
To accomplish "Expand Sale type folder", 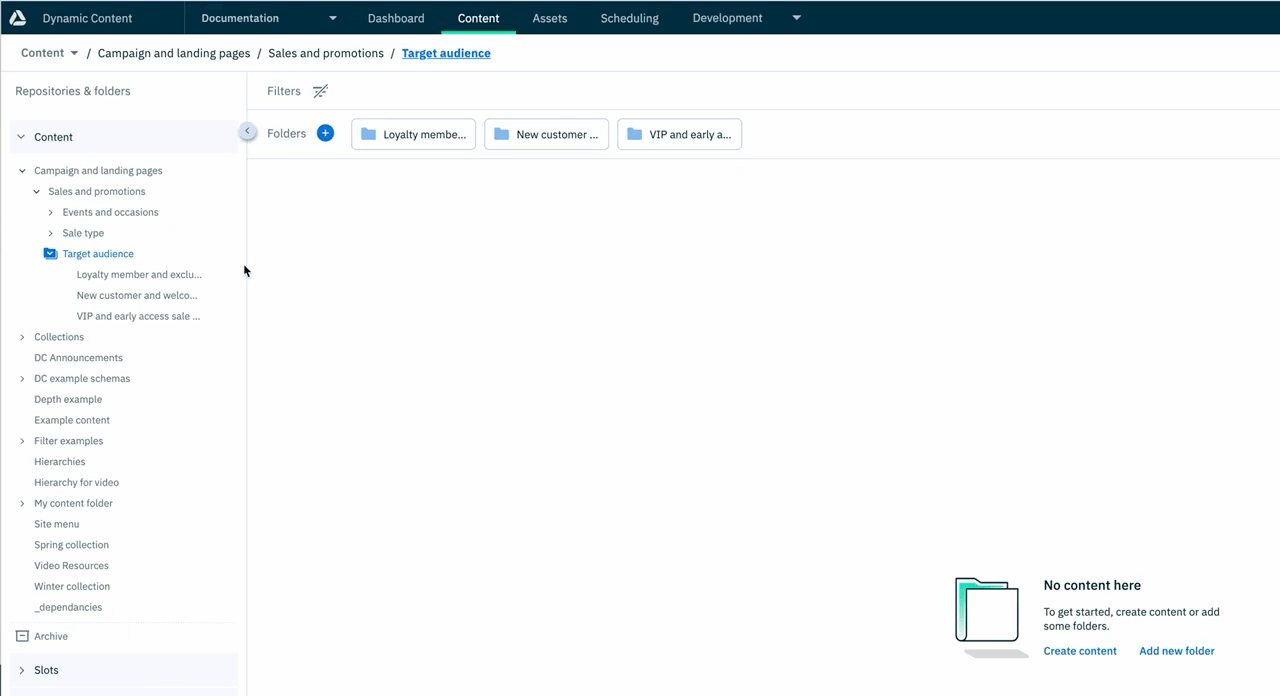I will 51,233.
